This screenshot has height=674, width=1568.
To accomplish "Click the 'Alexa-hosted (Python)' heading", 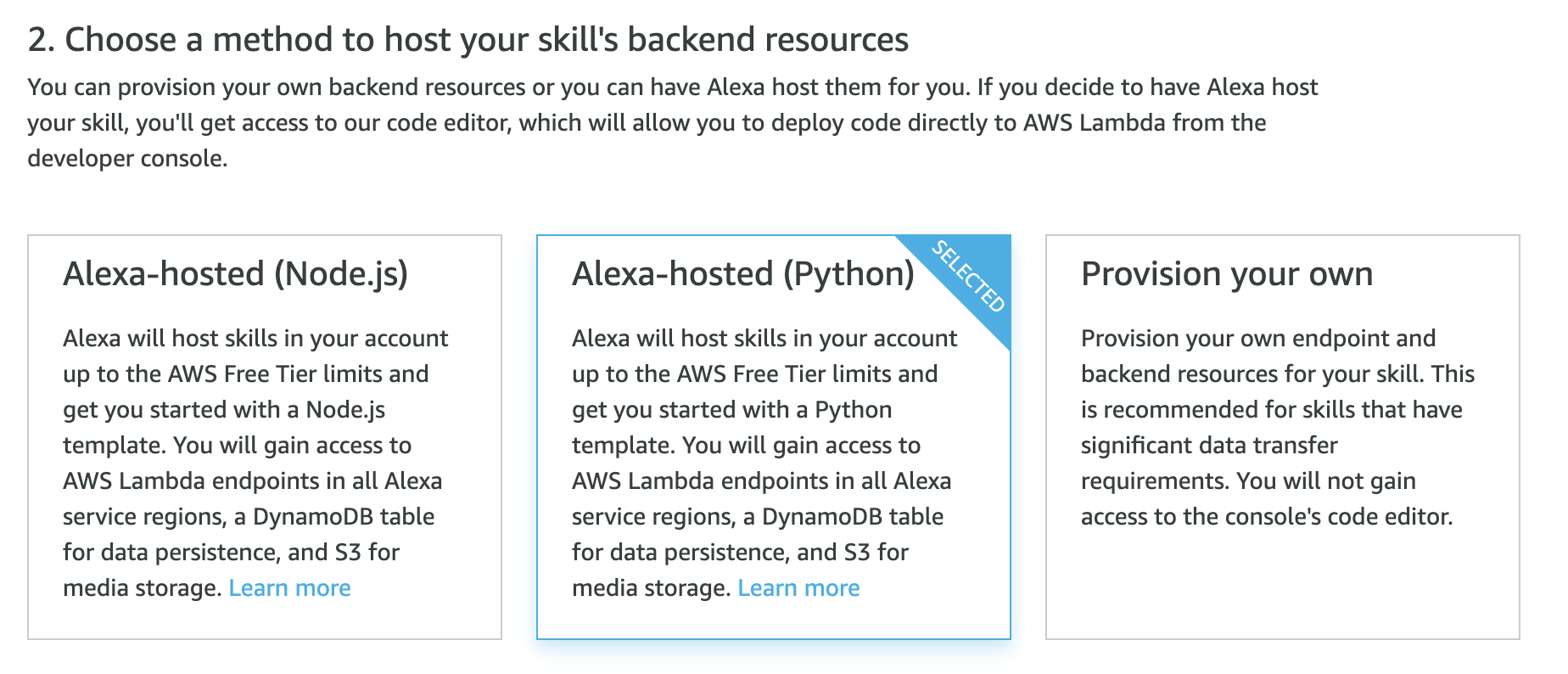I will tap(743, 273).
